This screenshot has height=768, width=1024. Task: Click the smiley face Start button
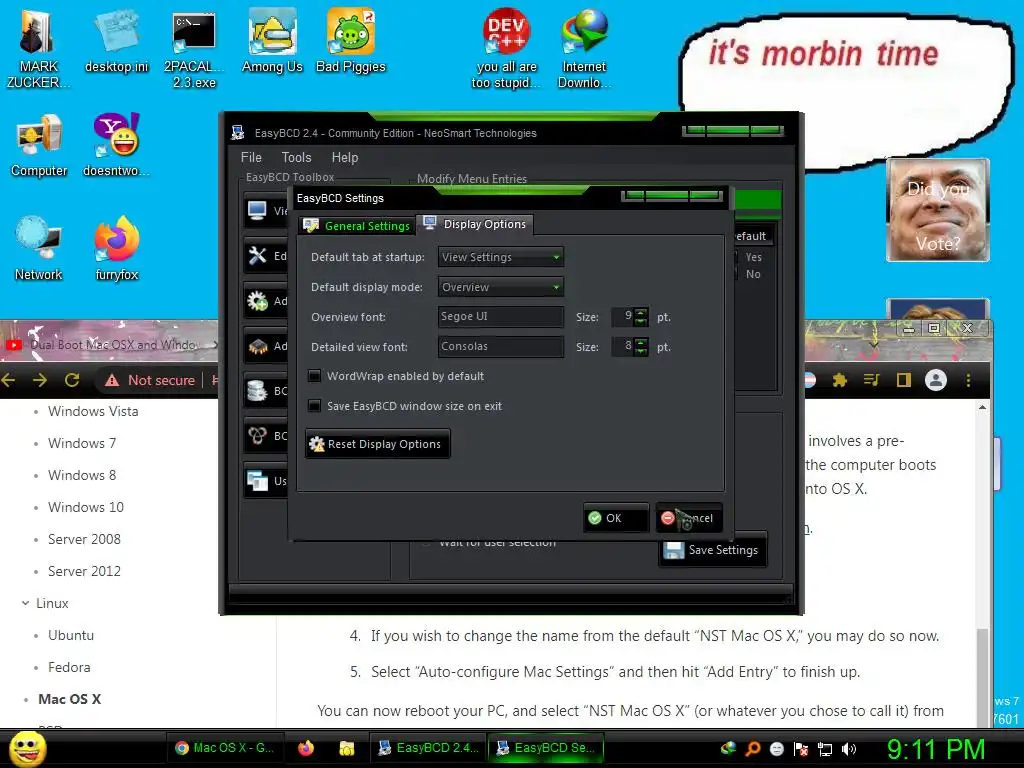click(x=27, y=748)
